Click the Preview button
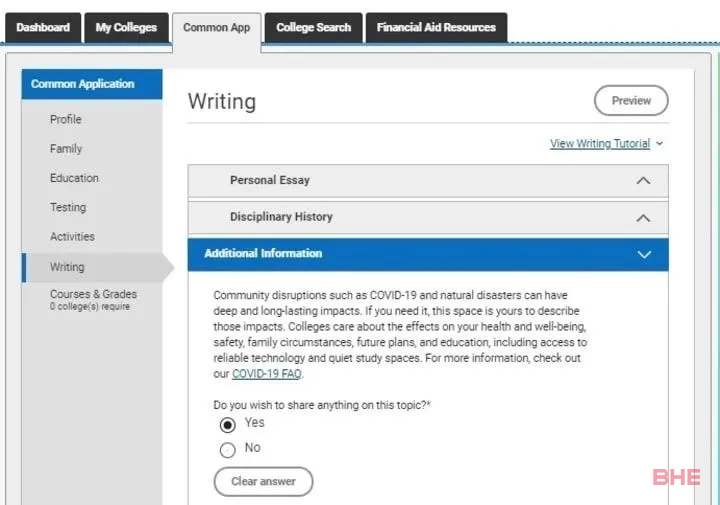Screen dimensions: 720x505 tap(631, 101)
